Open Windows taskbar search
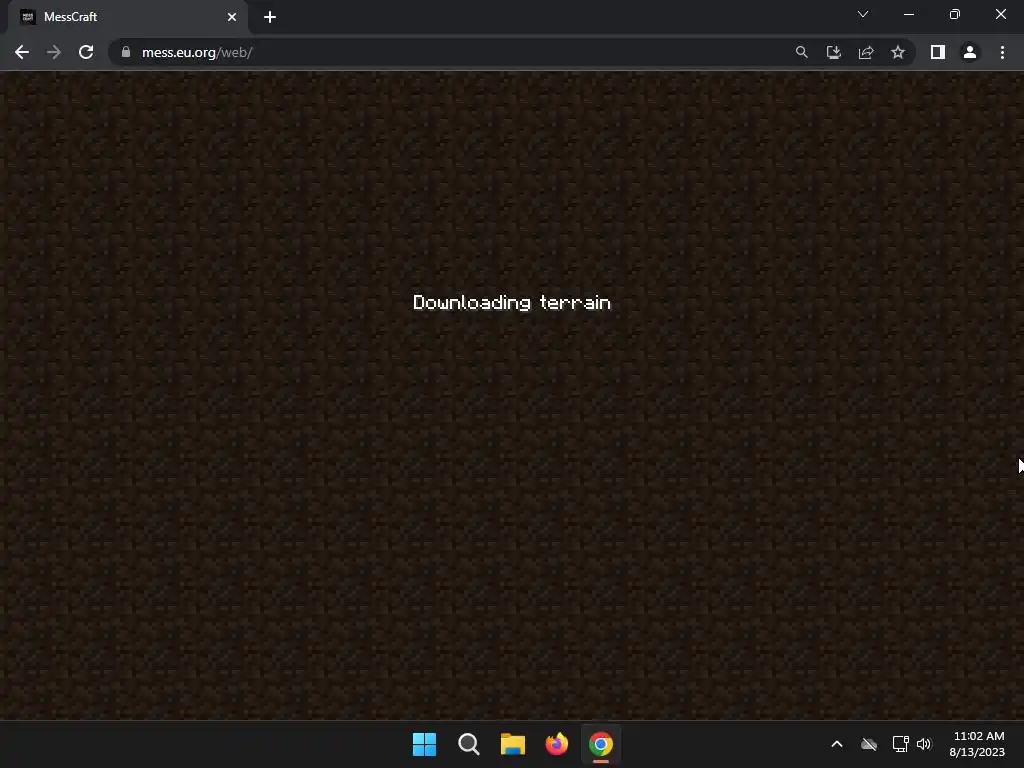The height and width of the screenshot is (768, 1024). pyautogui.click(x=469, y=744)
